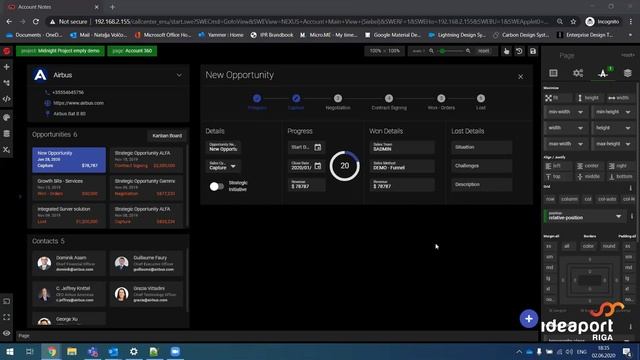
Task: Click the eye preview icon at bottom left
Action: [x=7, y=333]
